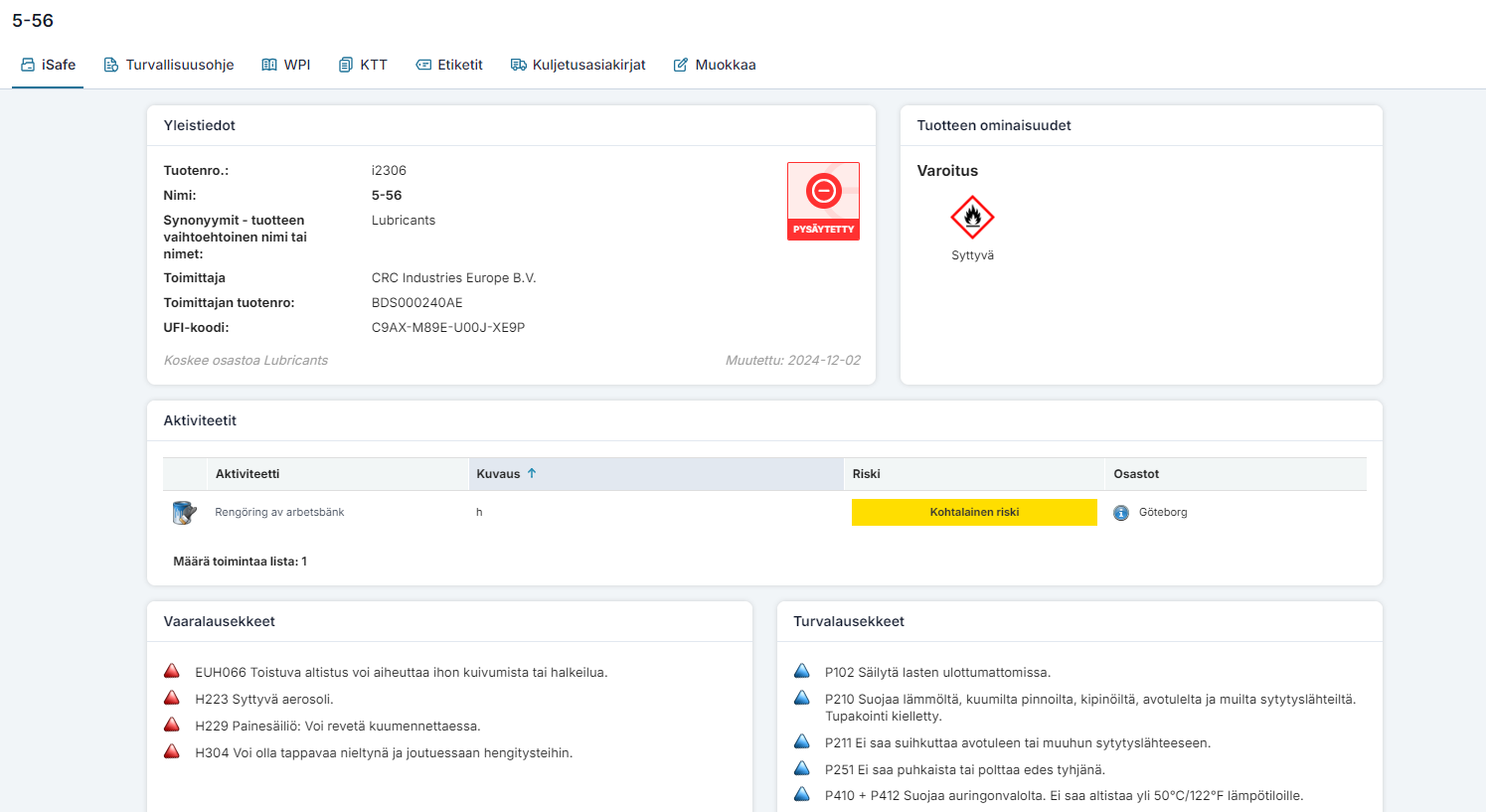Click the blue triangle beside P102
The width and height of the screenshot is (1486, 812).
pyautogui.click(x=802, y=671)
